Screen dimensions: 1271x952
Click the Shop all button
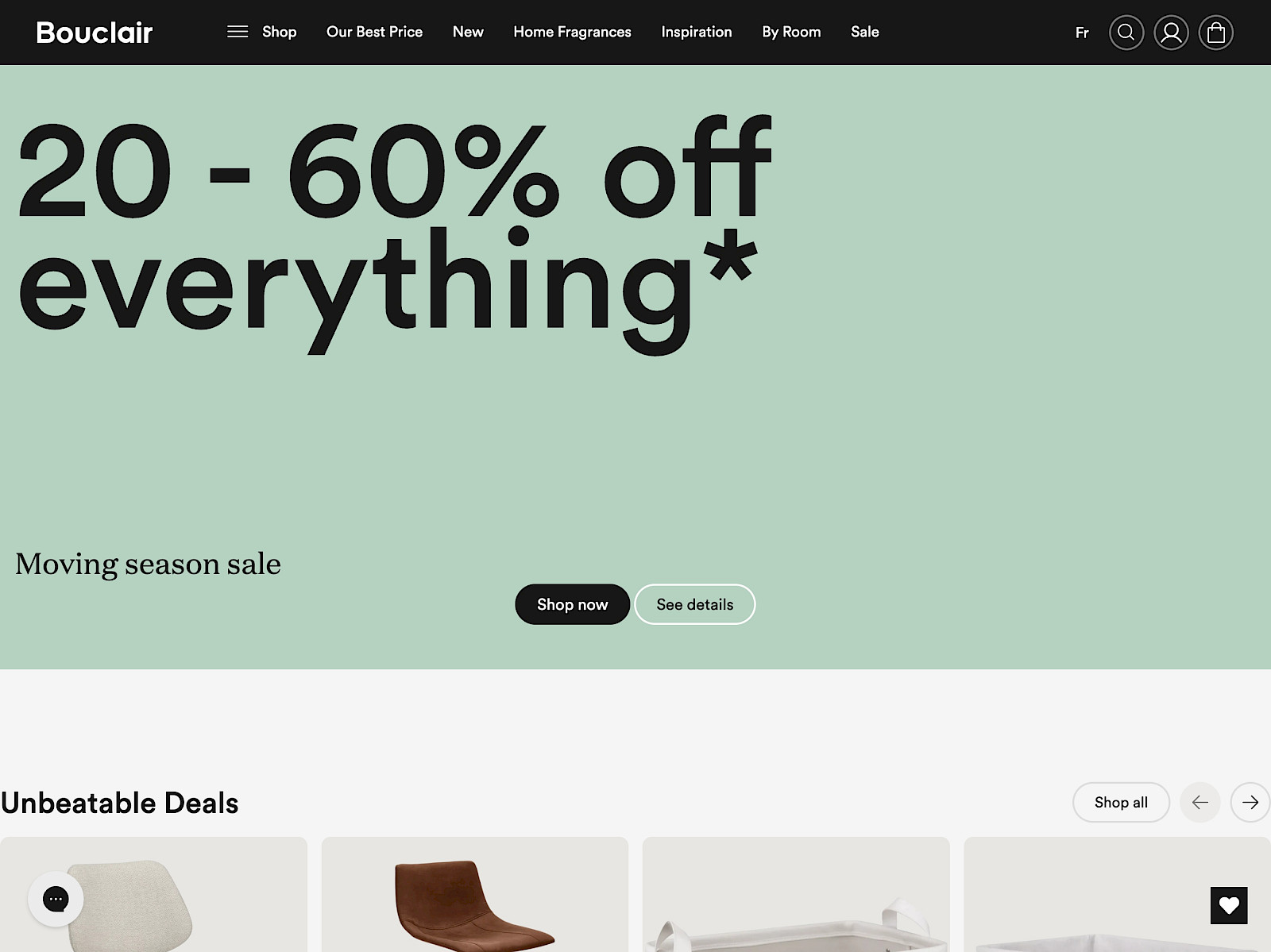point(1121,802)
